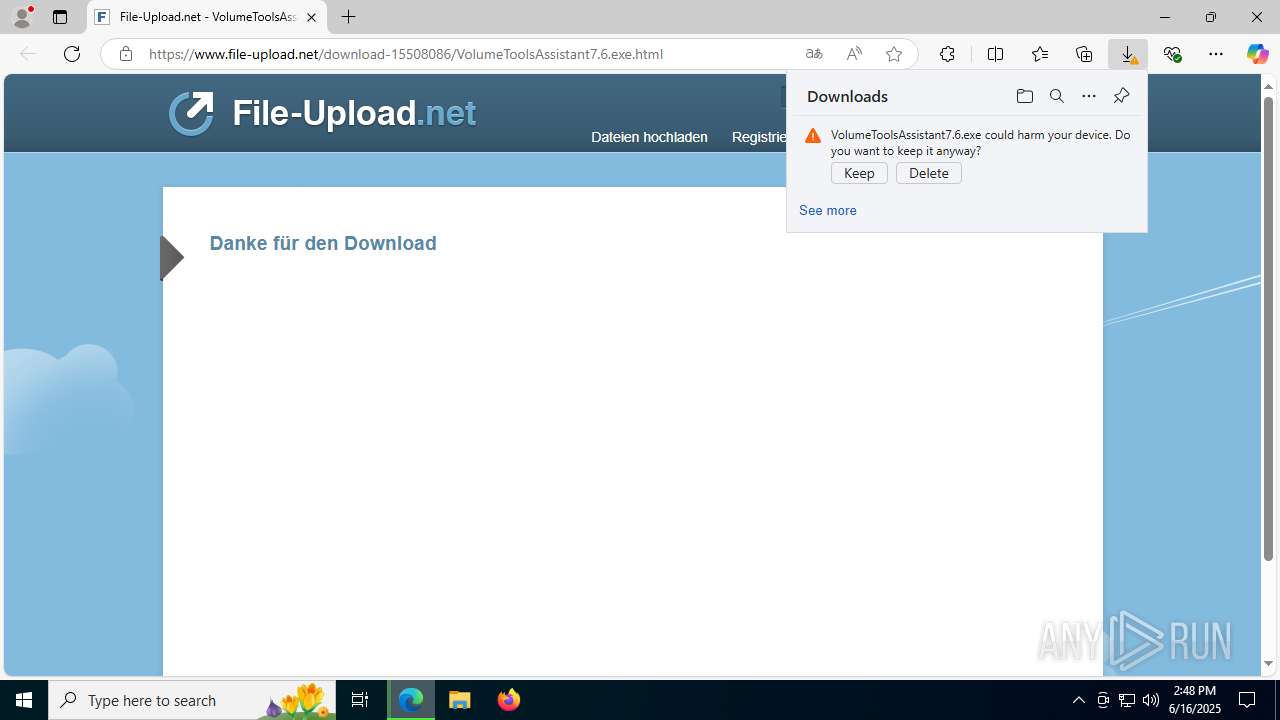Show hidden system tray icons
The height and width of the screenshot is (720, 1280).
(x=1078, y=700)
